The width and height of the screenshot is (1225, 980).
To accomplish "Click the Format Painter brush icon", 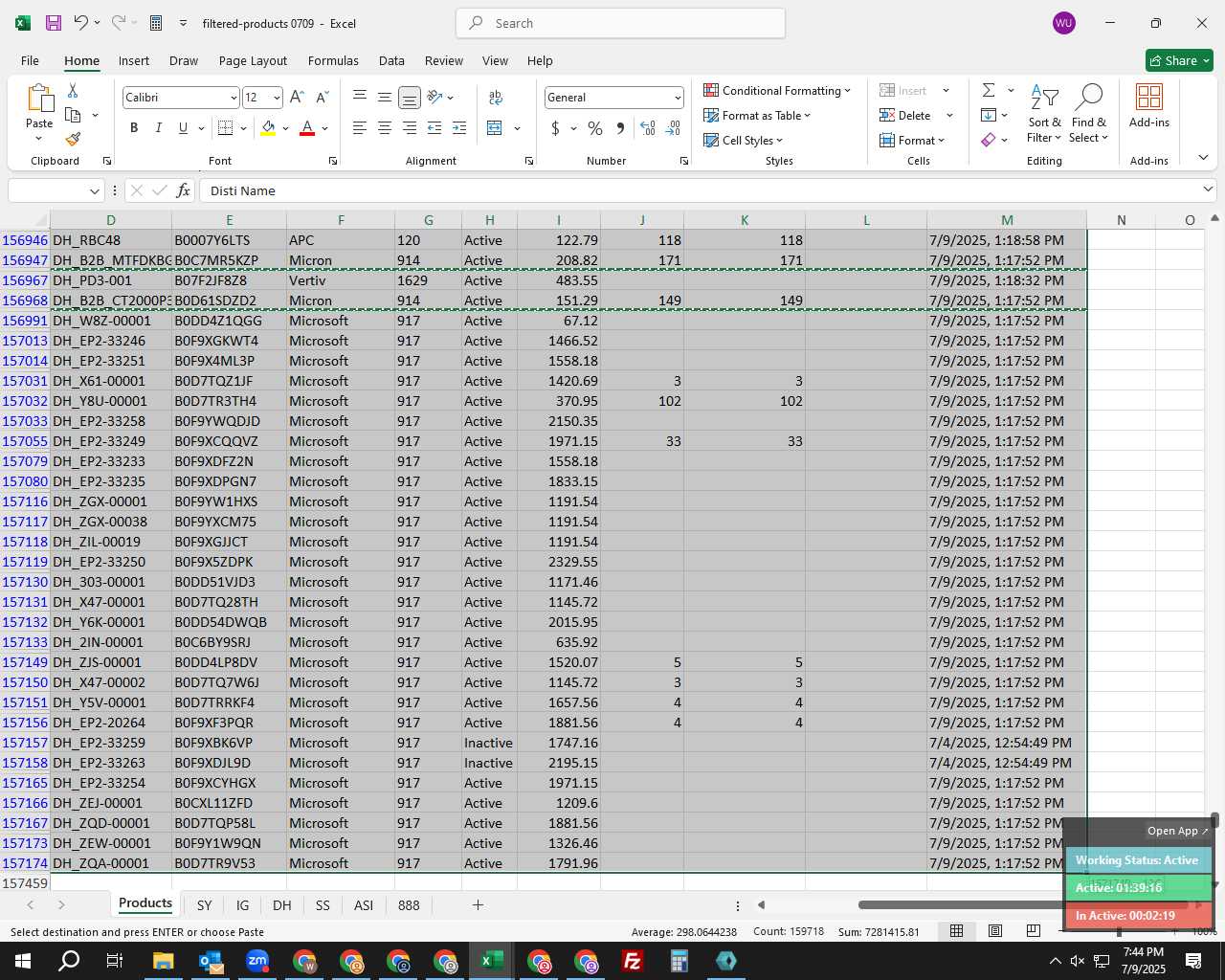I will coord(73,139).
